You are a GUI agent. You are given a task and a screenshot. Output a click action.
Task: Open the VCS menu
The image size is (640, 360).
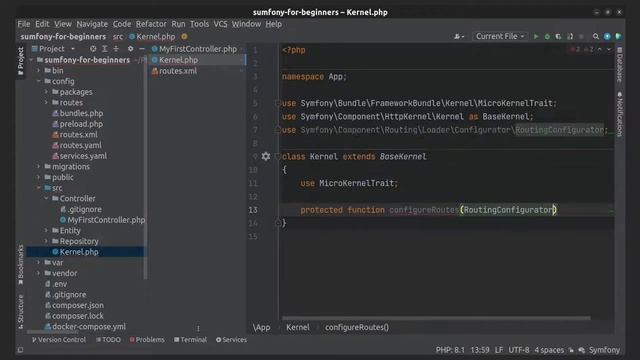click(x=220, y=24)
